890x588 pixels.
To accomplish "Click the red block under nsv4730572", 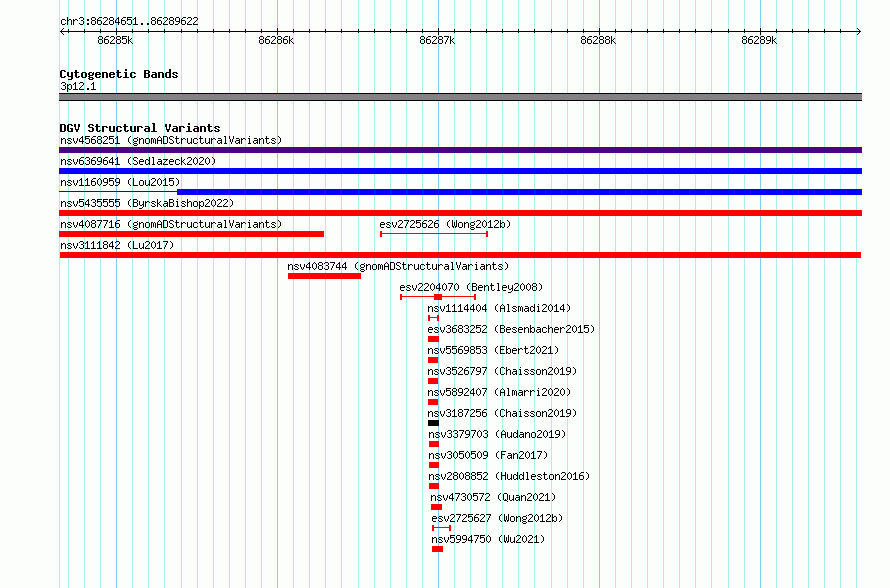I will 436,507.
